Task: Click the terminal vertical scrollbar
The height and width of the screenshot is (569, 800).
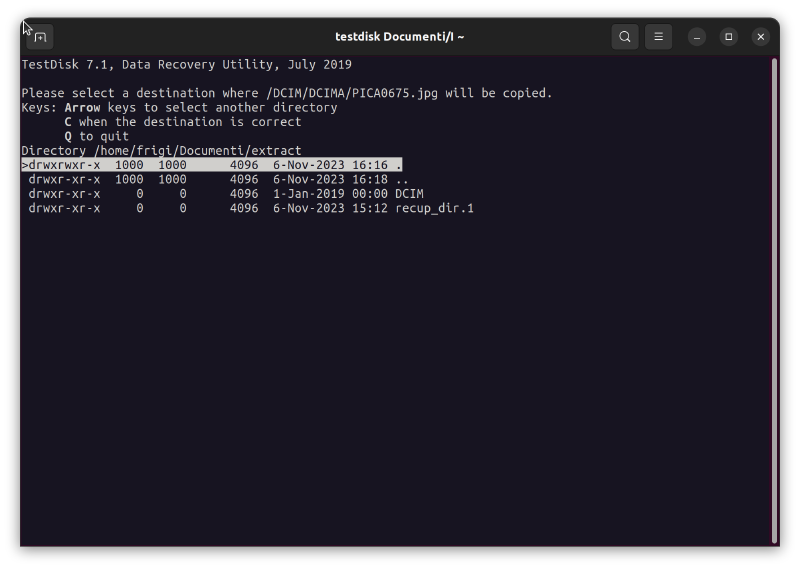Action: pyautogui.click(x=775, y=300)
